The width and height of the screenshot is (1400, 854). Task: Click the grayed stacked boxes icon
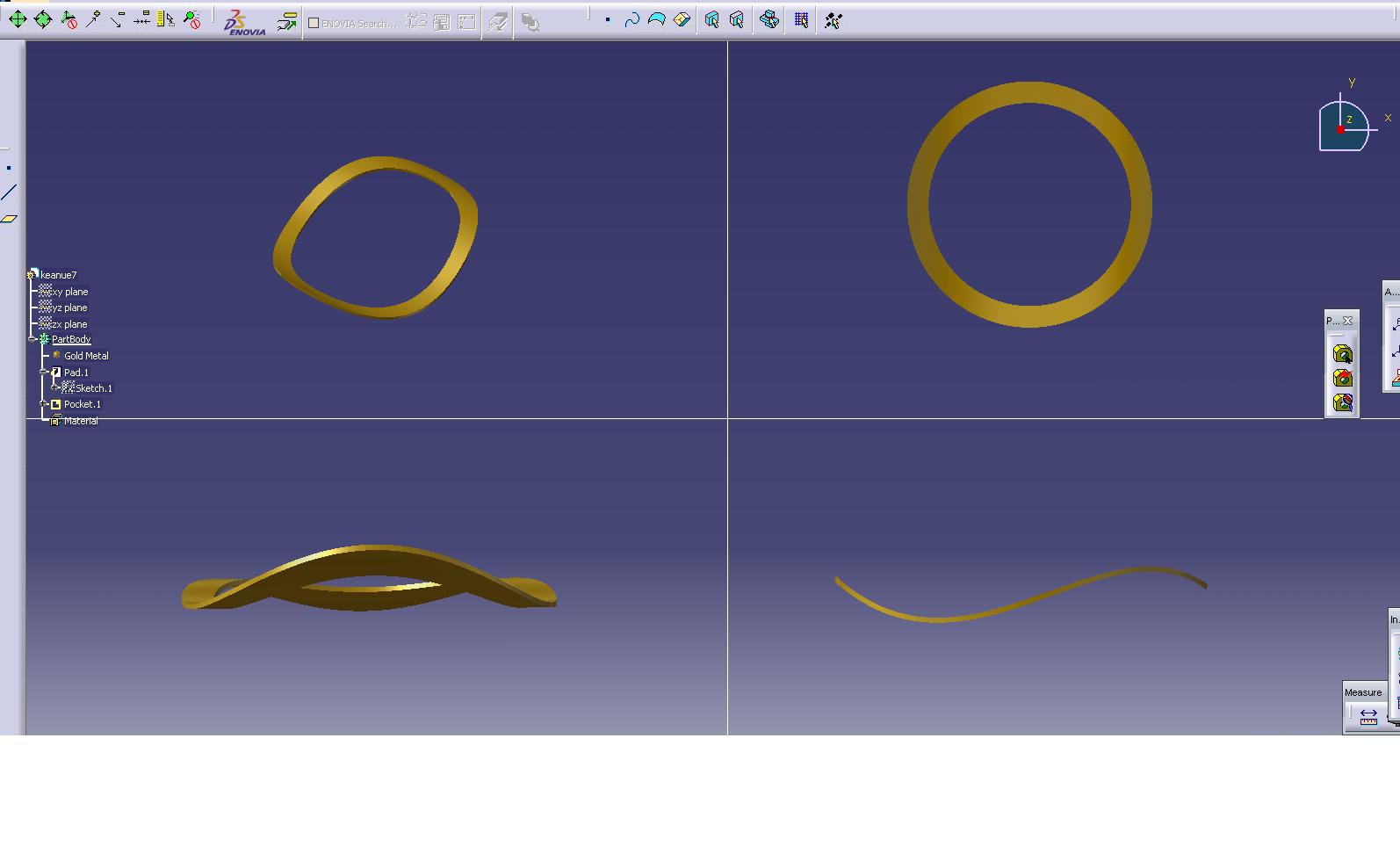(530, 22)
